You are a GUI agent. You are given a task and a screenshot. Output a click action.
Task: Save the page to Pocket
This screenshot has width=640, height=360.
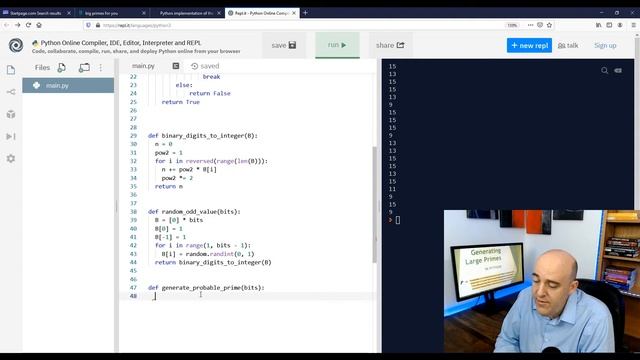[x=540, y=25]
